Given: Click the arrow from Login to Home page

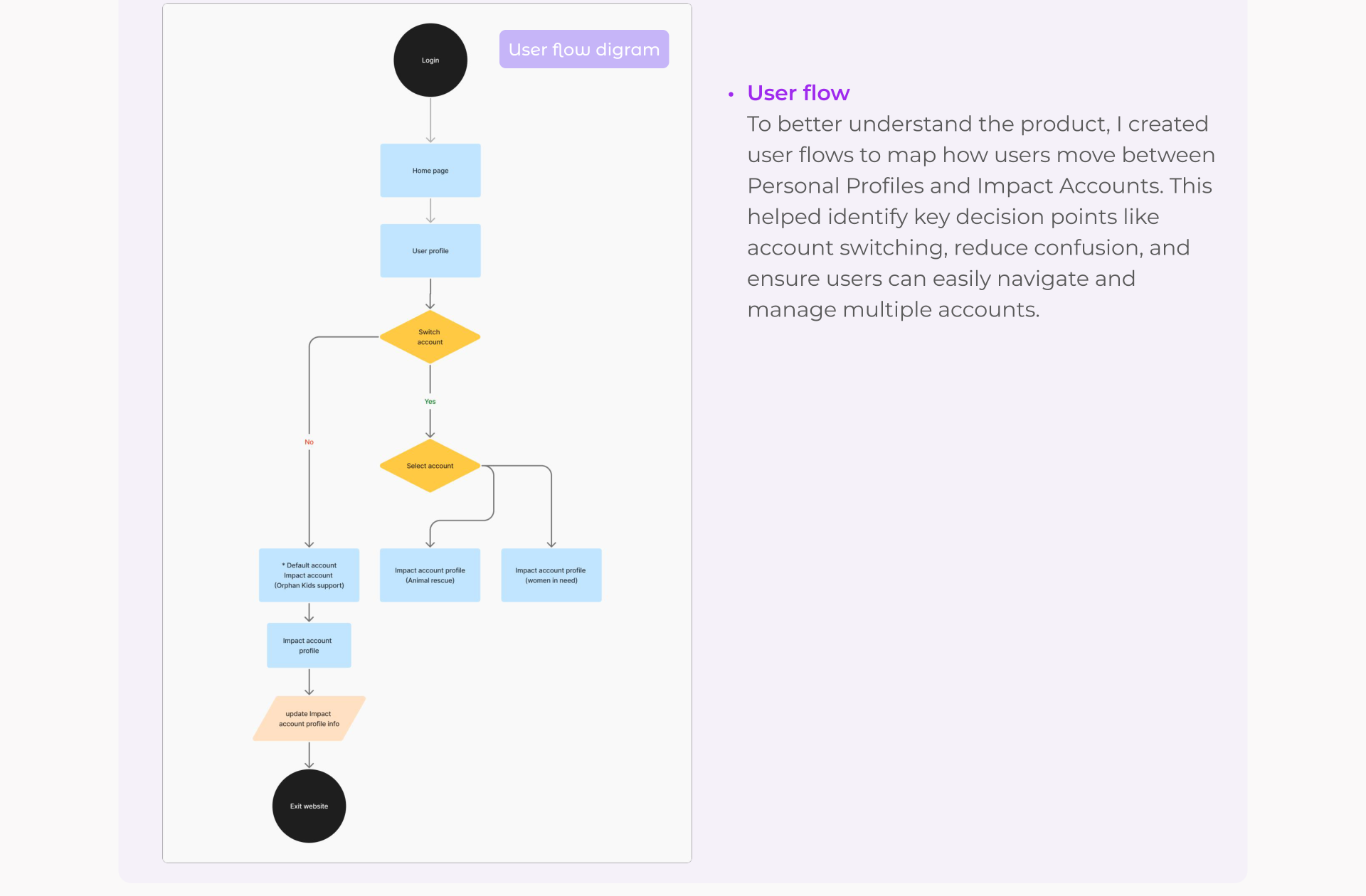Looking at the screenshot, I should click(x=430, y=120).
